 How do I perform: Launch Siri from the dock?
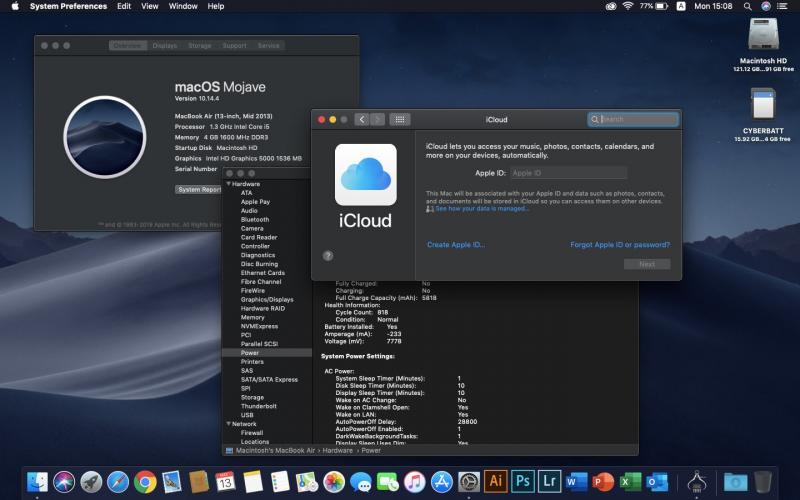(64, 482)
